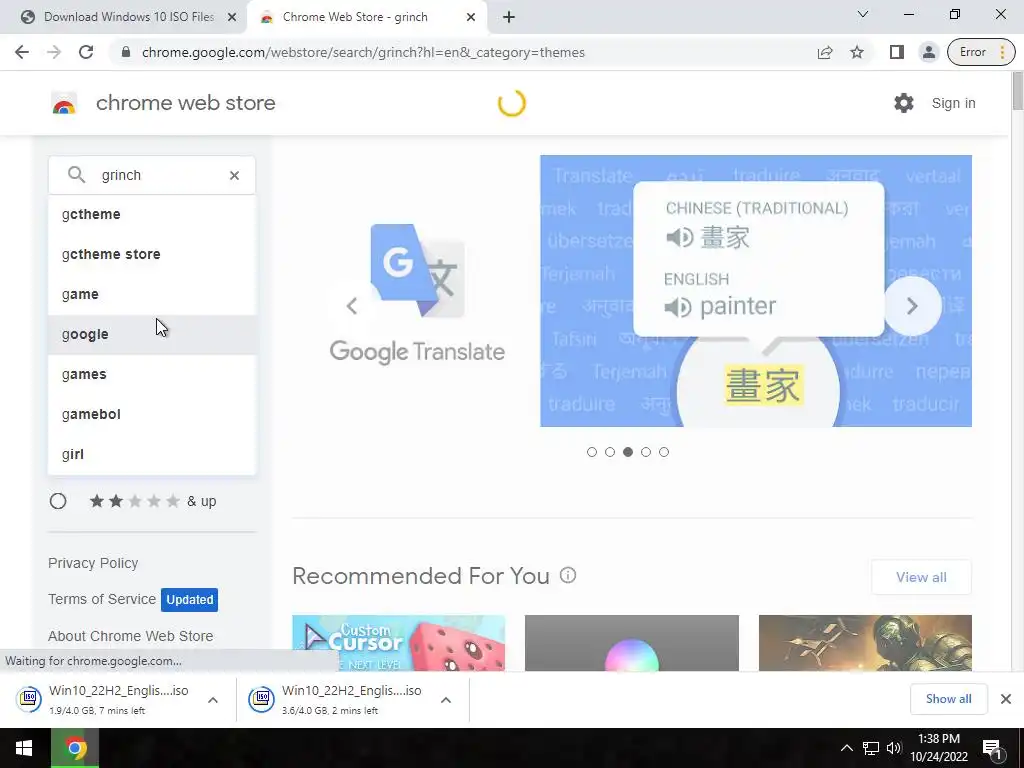Click the Chrome Web Store rainbow logo
This screenshot has height=768, width=1024.
pos(64,103)
